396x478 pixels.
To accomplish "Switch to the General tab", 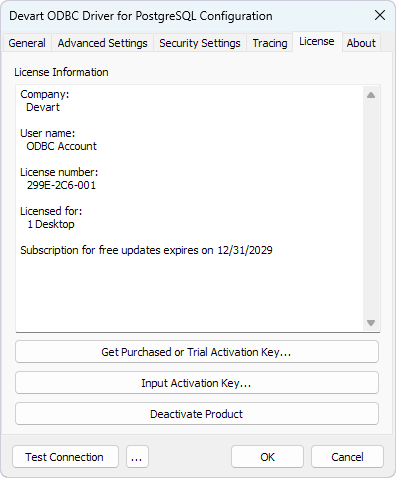I will [x=27, y=43].
